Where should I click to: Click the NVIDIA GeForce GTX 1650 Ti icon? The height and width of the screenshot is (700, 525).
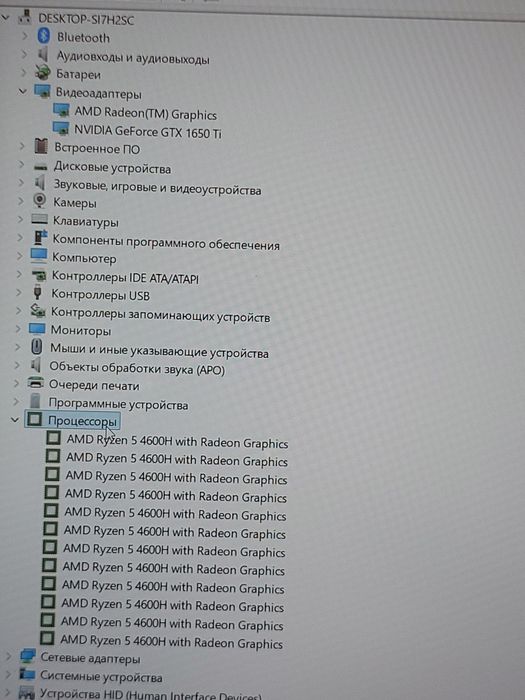click(x=60, y=129)
